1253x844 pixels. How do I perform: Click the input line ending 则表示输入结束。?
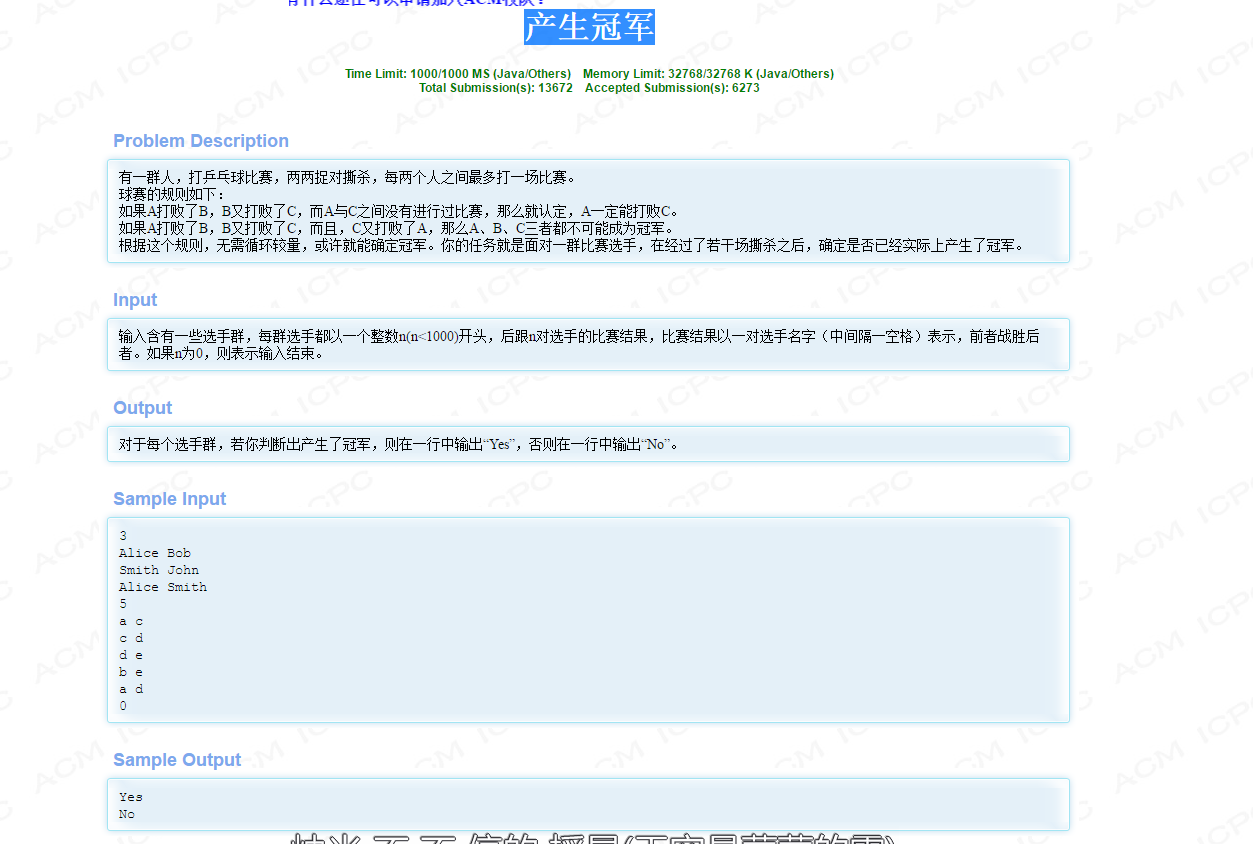click(221, 354)
